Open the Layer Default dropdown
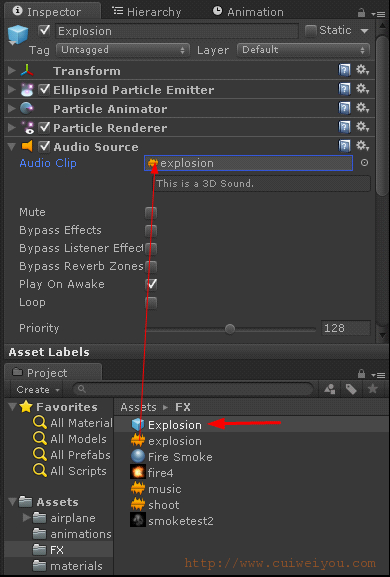The height and width of the screenshot is (577, 390). pyautogui.click(x=304, y=50)
